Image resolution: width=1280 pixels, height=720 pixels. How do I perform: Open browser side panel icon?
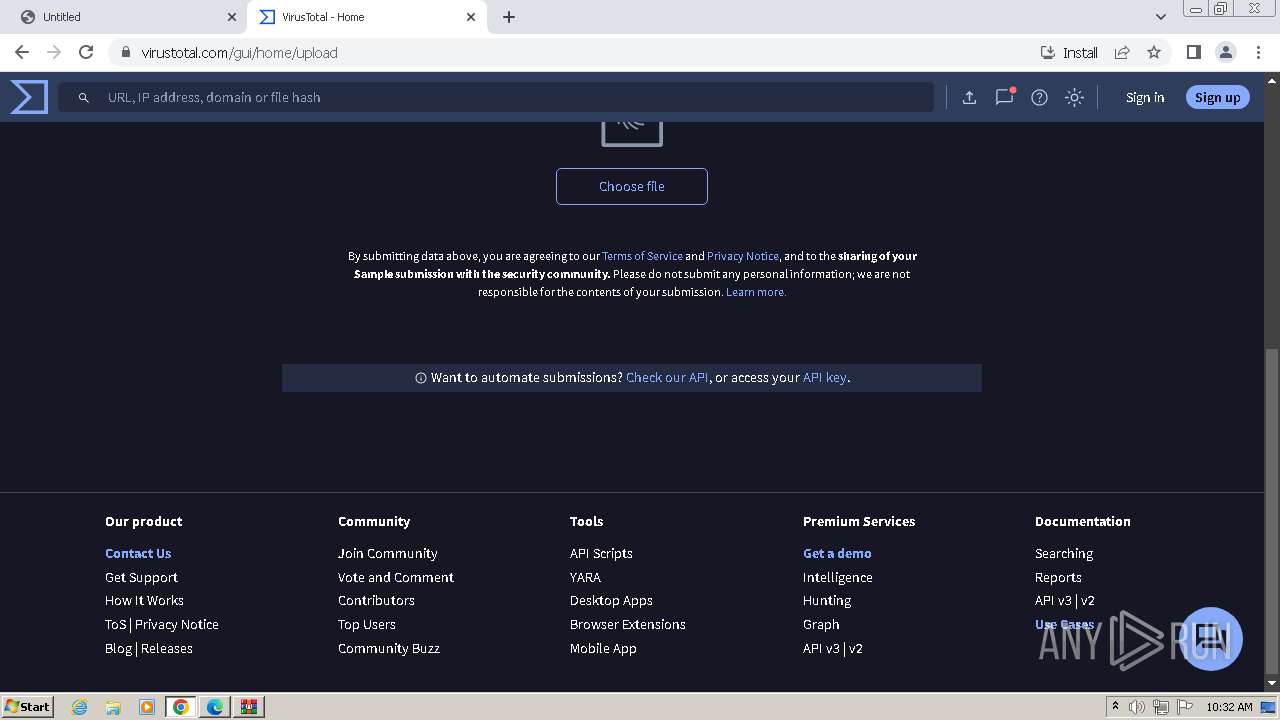click(1193, 52)
